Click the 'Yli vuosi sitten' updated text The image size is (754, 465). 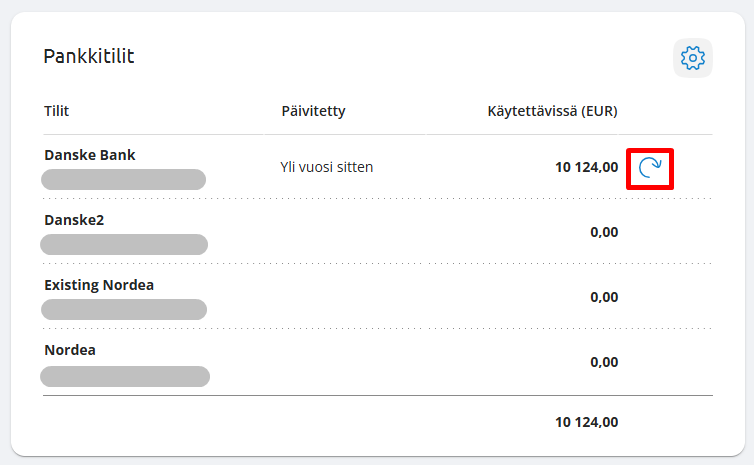(327, 167)
